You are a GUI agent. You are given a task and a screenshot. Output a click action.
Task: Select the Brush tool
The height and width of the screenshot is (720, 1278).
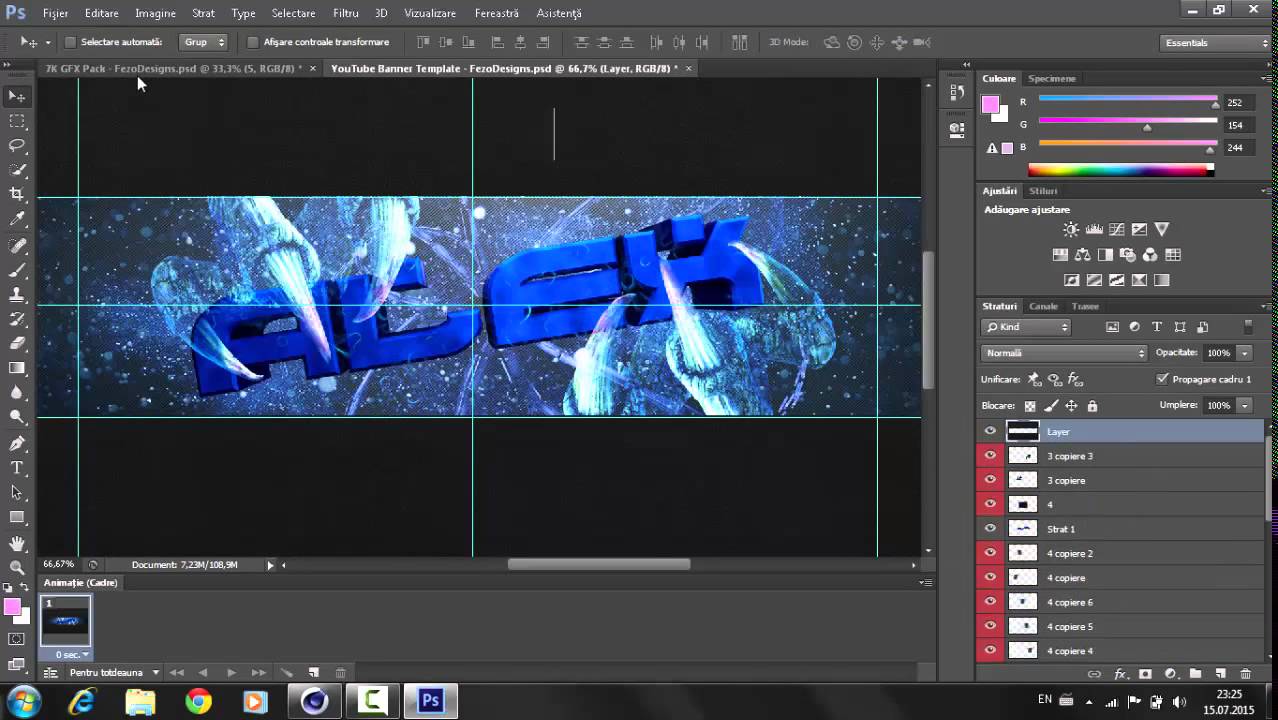click(x=17, y=270)
